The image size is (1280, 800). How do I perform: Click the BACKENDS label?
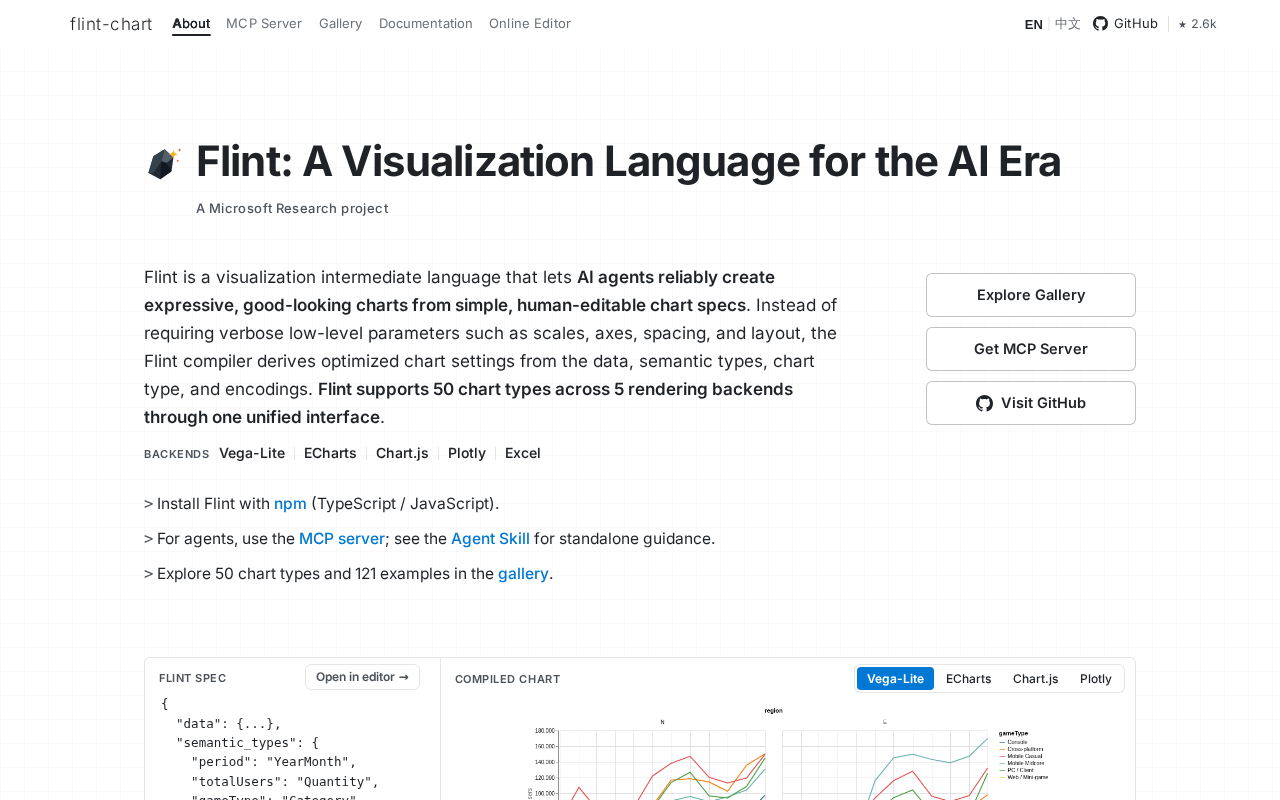(177, 454)
